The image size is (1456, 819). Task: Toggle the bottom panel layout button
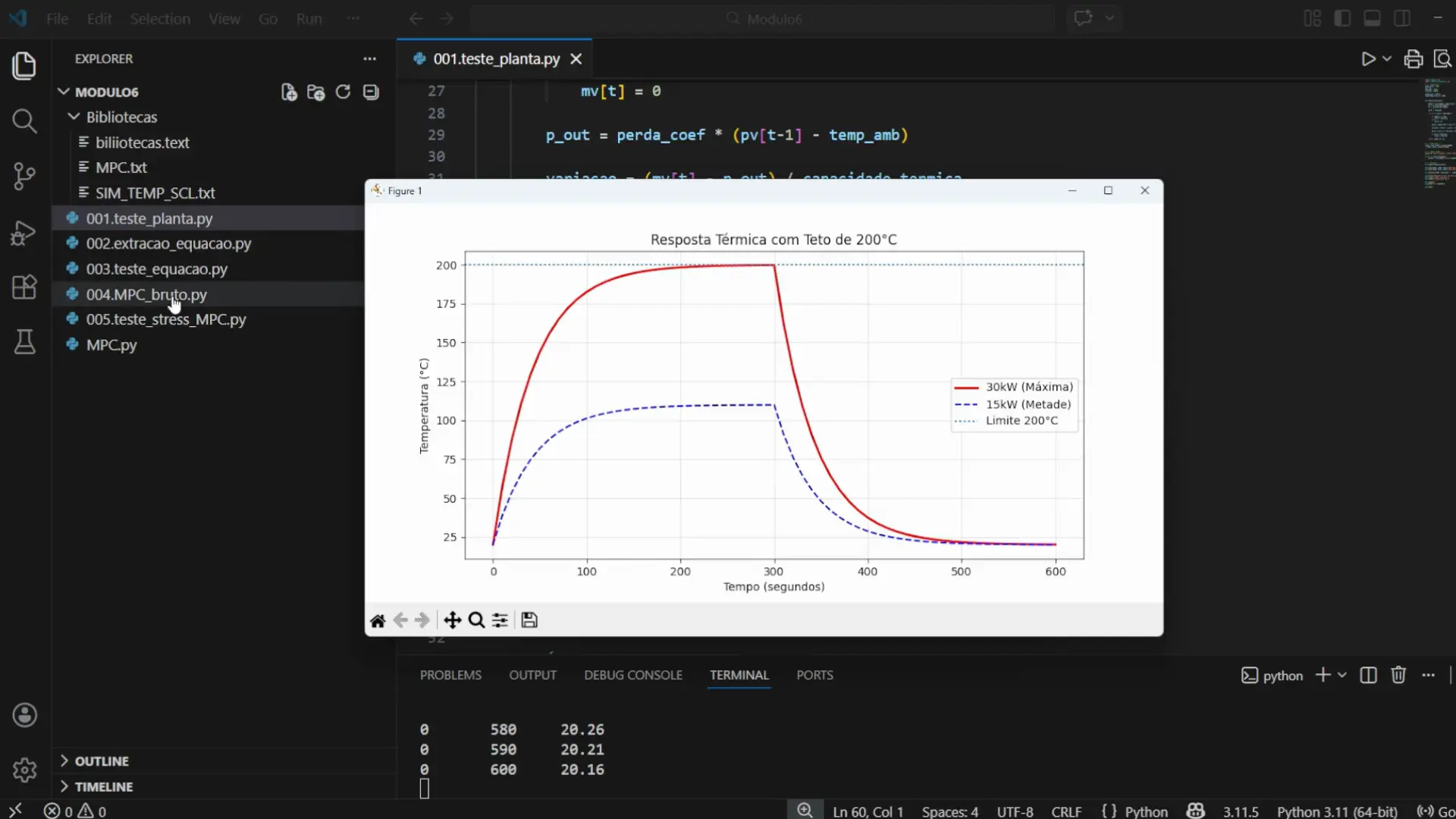[1372, 18]
